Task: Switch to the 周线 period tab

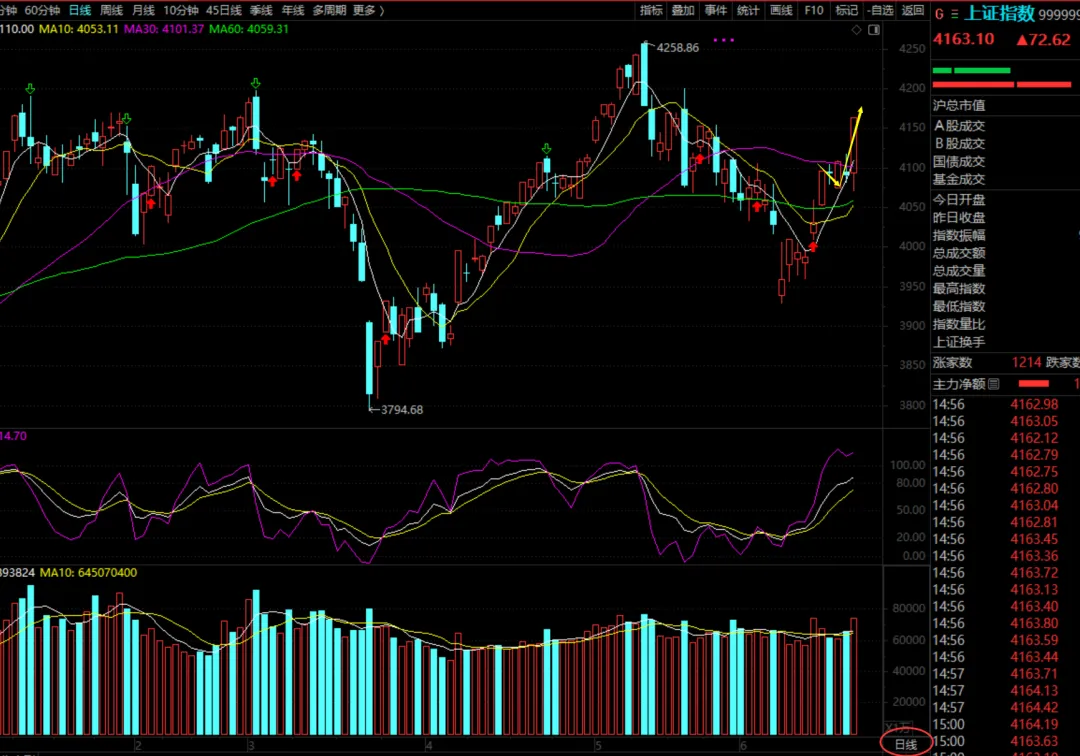Action: coord(112,10)
